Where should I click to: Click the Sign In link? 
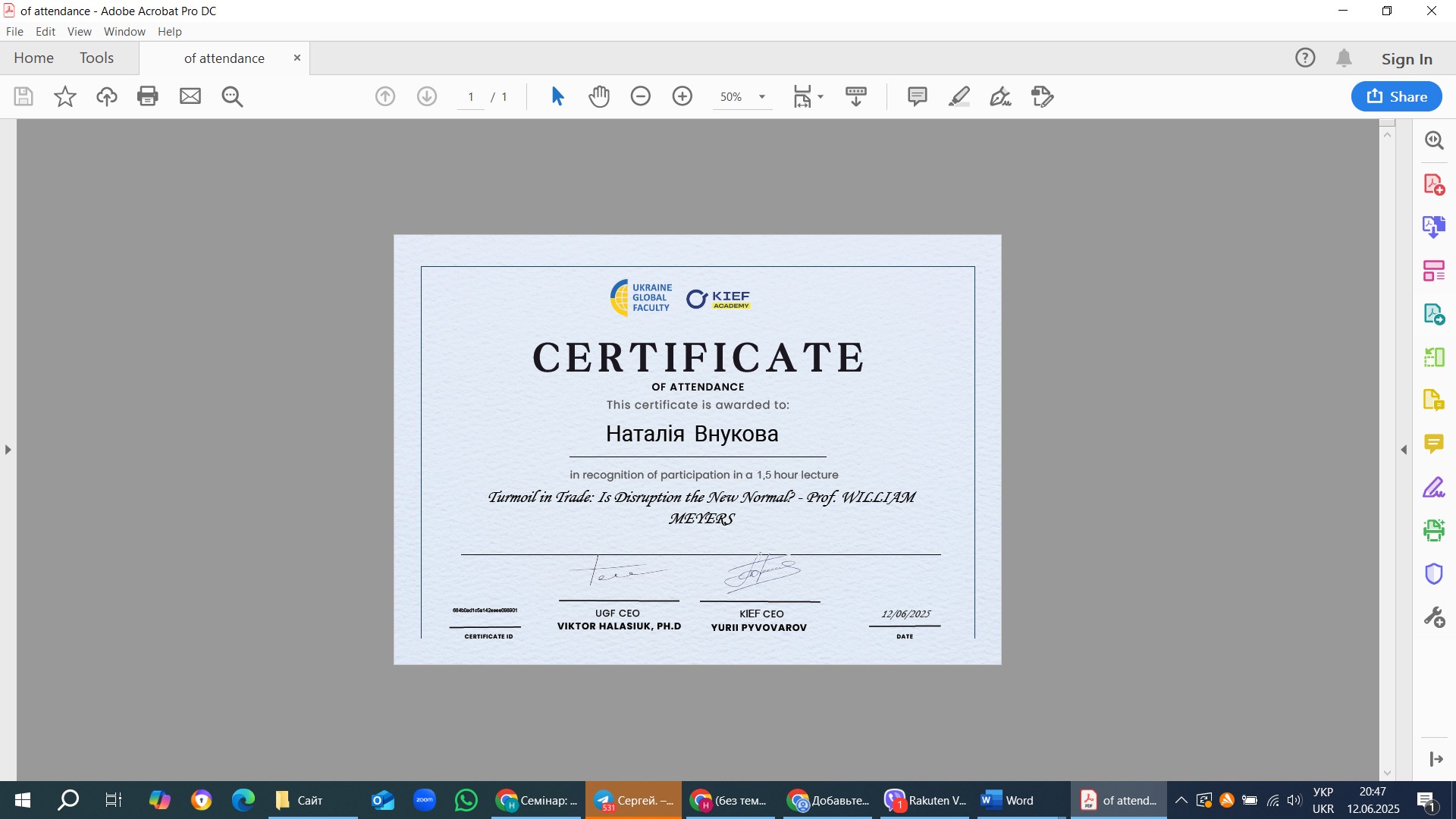click(x=1407, y=58)
